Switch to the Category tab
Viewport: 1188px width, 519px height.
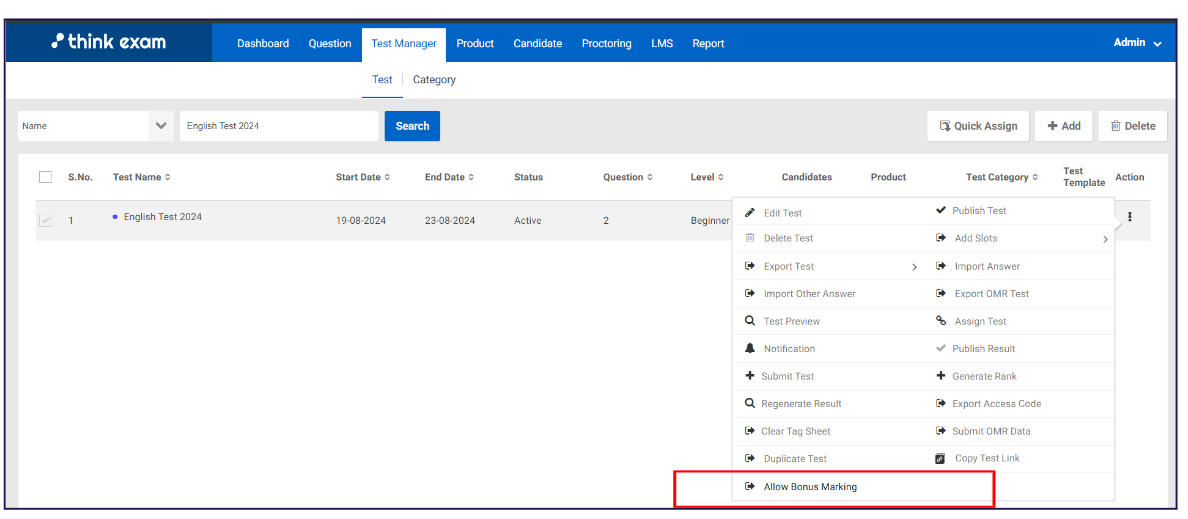point(434,80)
